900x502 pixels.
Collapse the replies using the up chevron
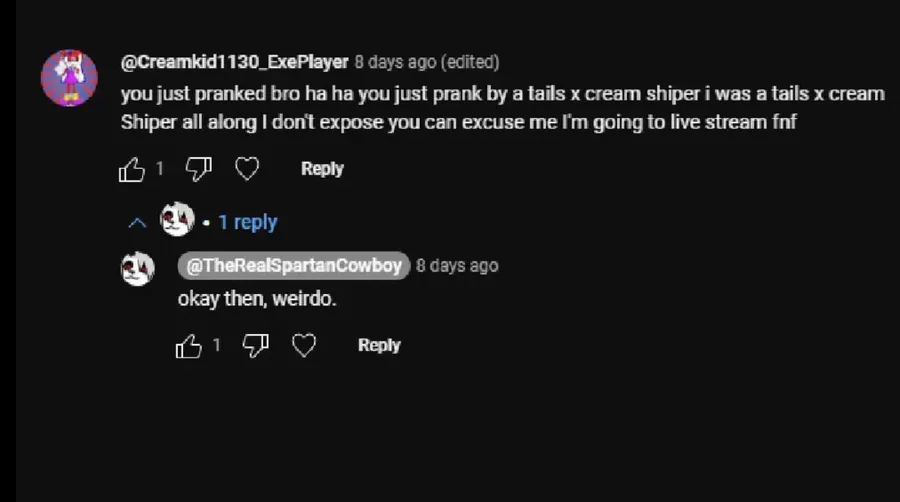pos(138,222)
